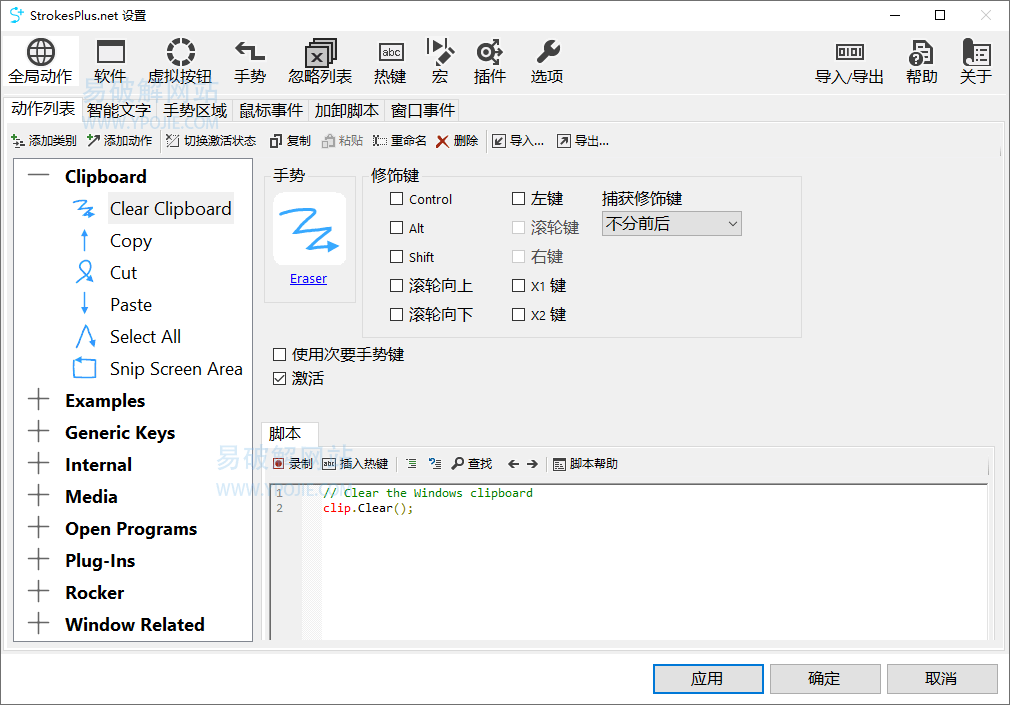The height and width of the screenshot is (705, 1010).
Task: Click the 删除 delete toolbar button
Action: point(457,140)
